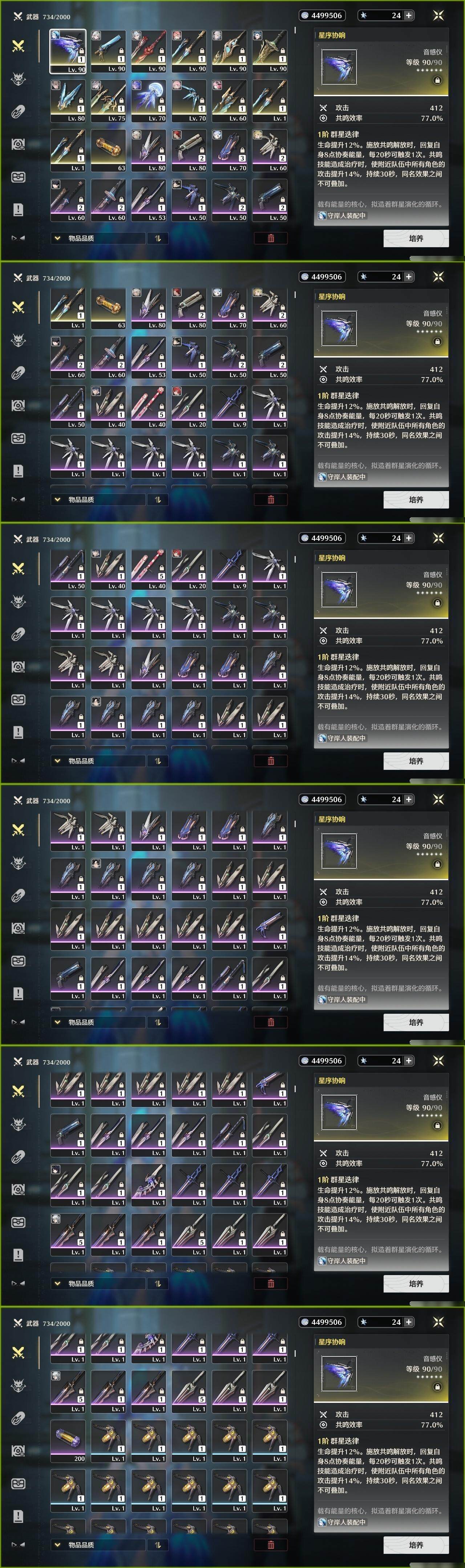This screenshot has width=465, height=1568.
Task: Click the red trash bin icon in topmost panel
Action: pos(271,238)
